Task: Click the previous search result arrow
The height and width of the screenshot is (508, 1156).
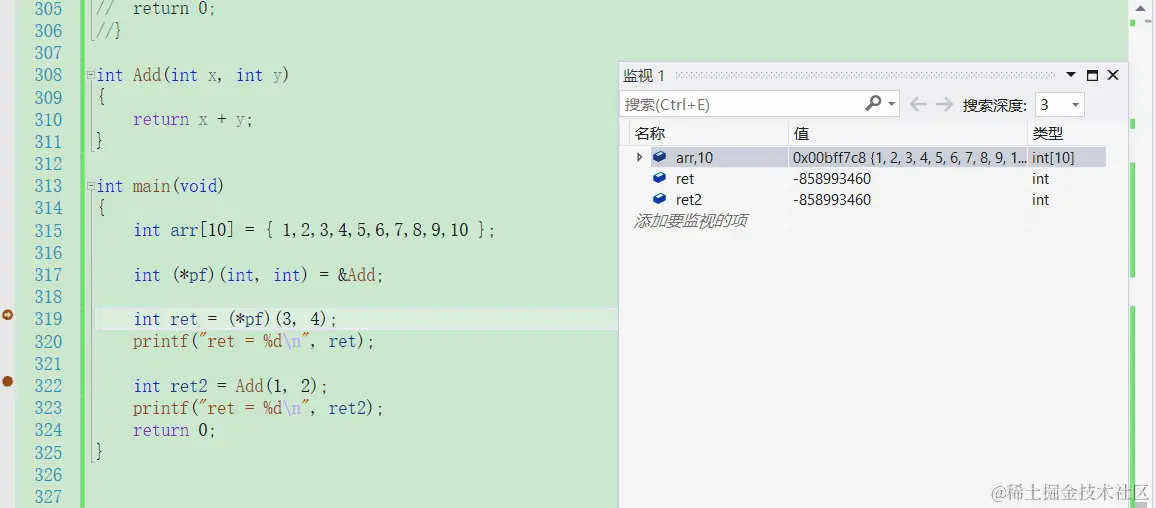Action: (918, 104)
